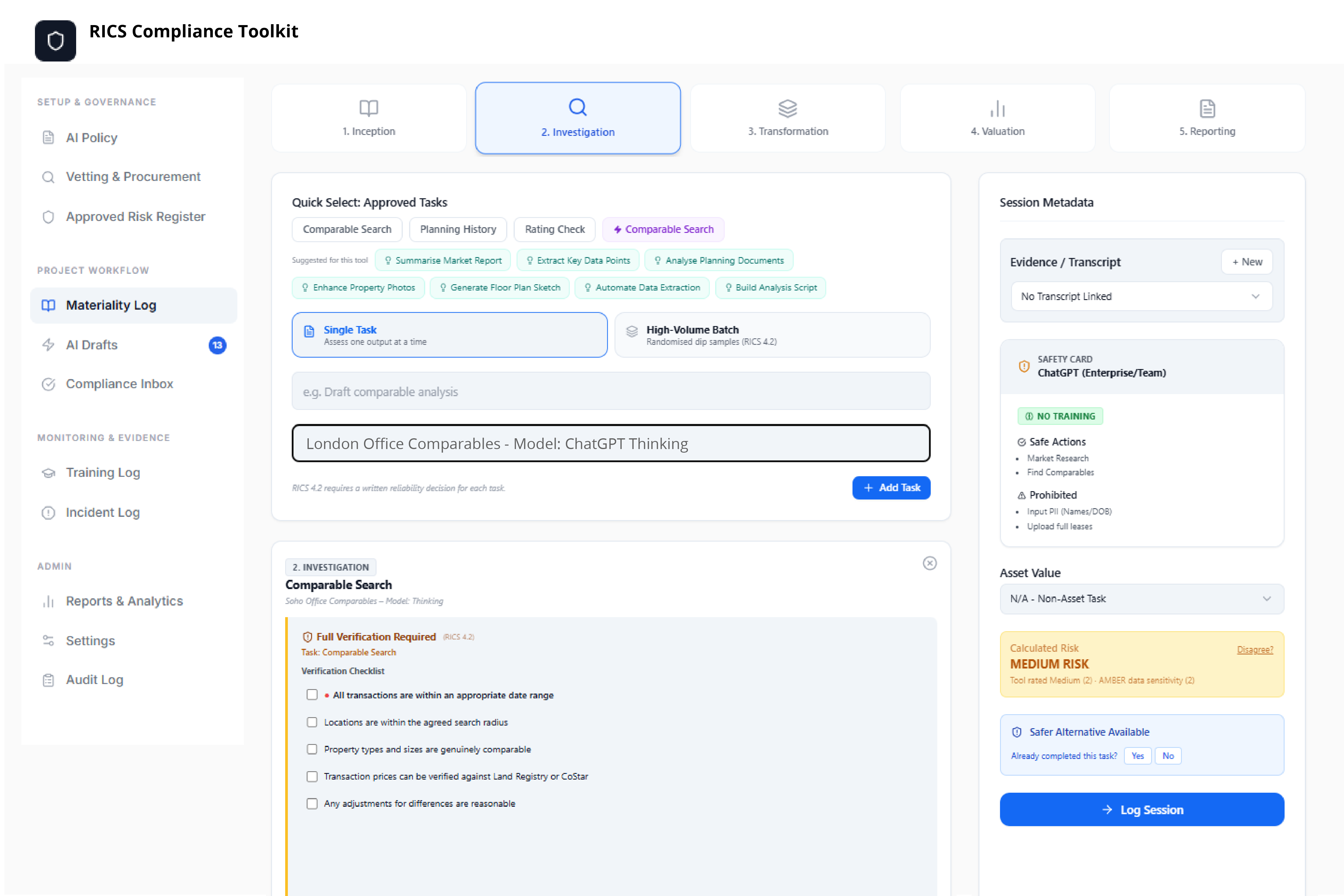
Task: Tick 'Locations are within the agreed search radius'
Action: click(312, 722)
